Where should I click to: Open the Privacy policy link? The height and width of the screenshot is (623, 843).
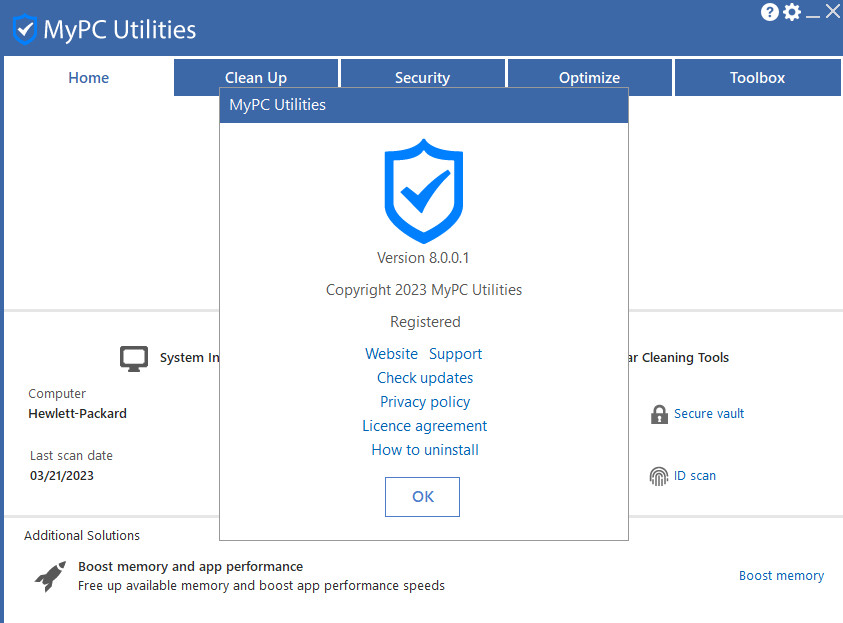tap(425, 402)
